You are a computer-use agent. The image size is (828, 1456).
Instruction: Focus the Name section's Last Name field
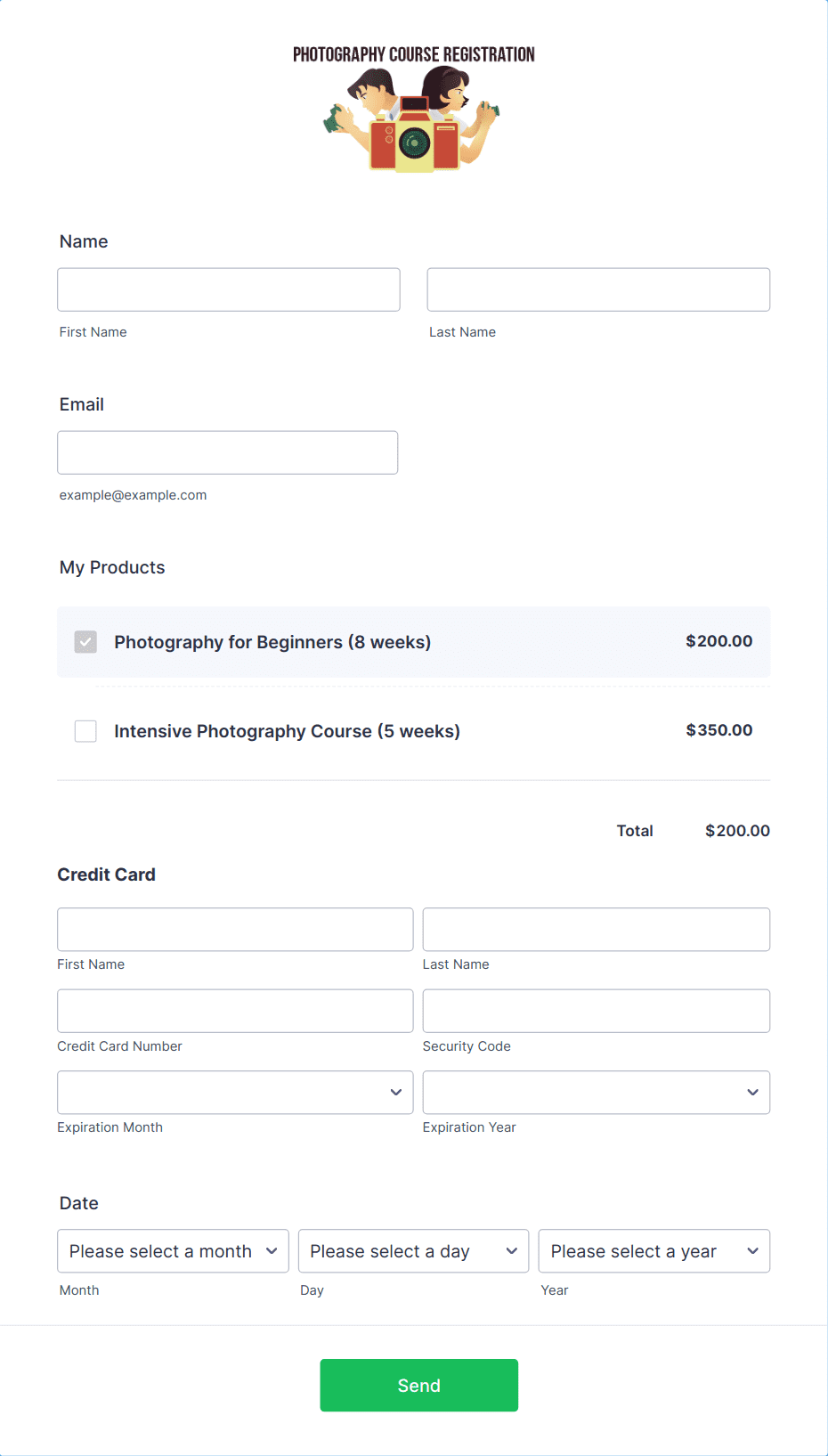point(598,289)
